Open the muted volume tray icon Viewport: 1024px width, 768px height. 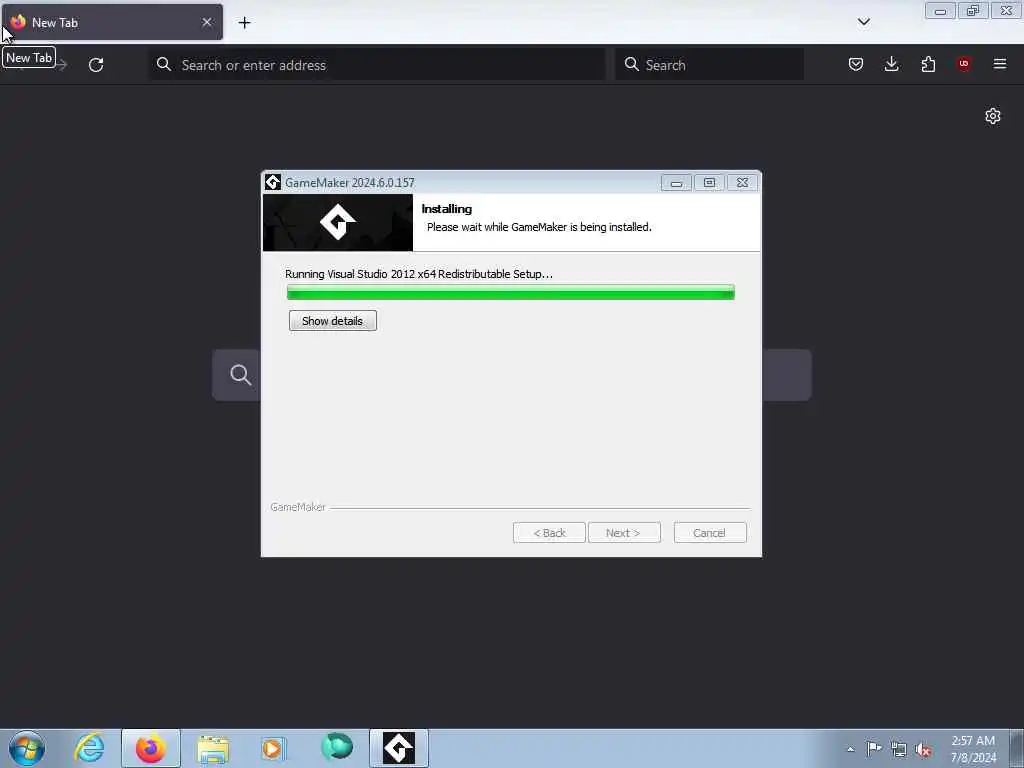pyautogui.click(x=923, y=750)
